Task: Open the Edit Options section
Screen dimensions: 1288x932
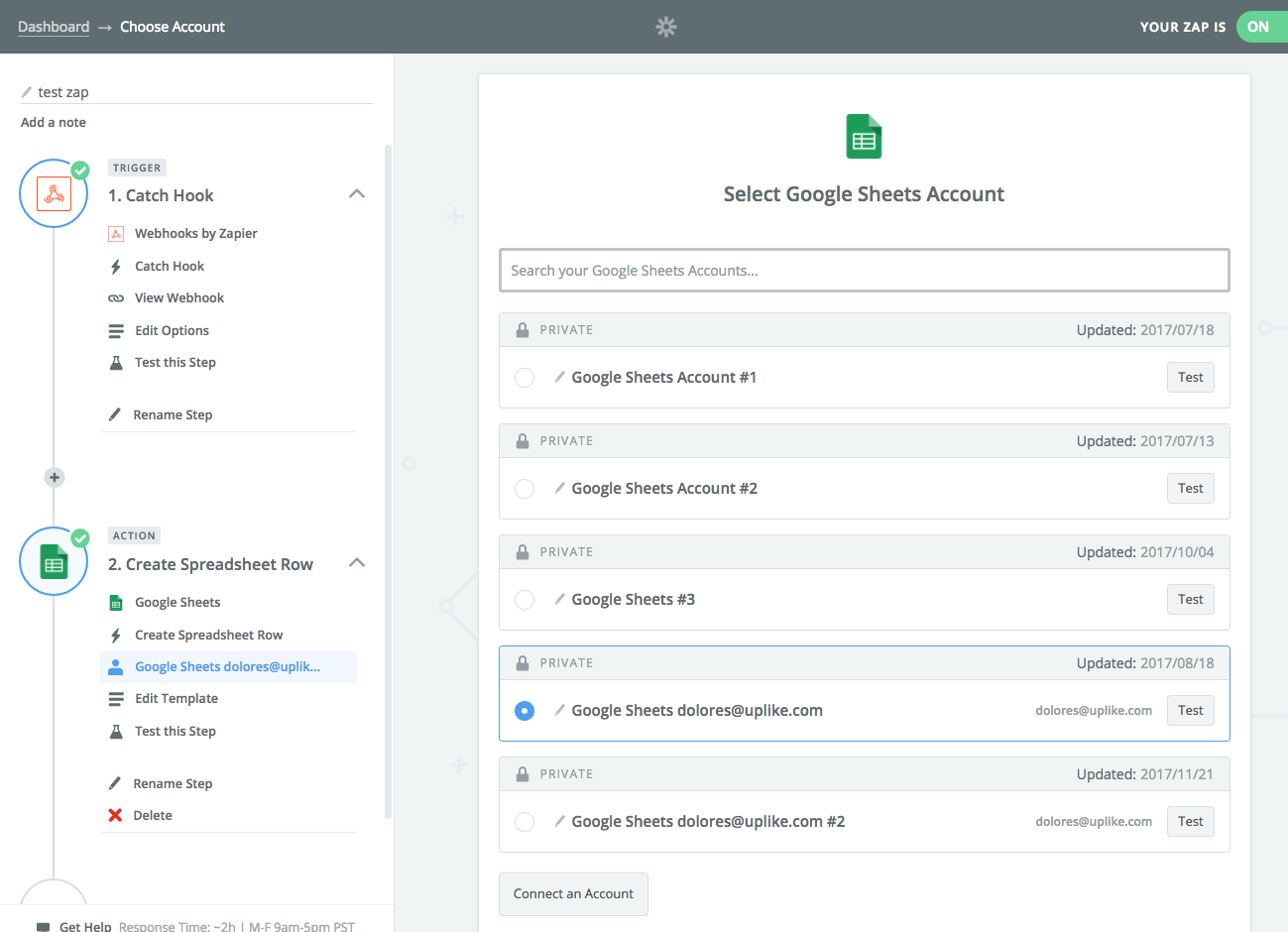Action: pyautogui.click(x=173, y=331)
